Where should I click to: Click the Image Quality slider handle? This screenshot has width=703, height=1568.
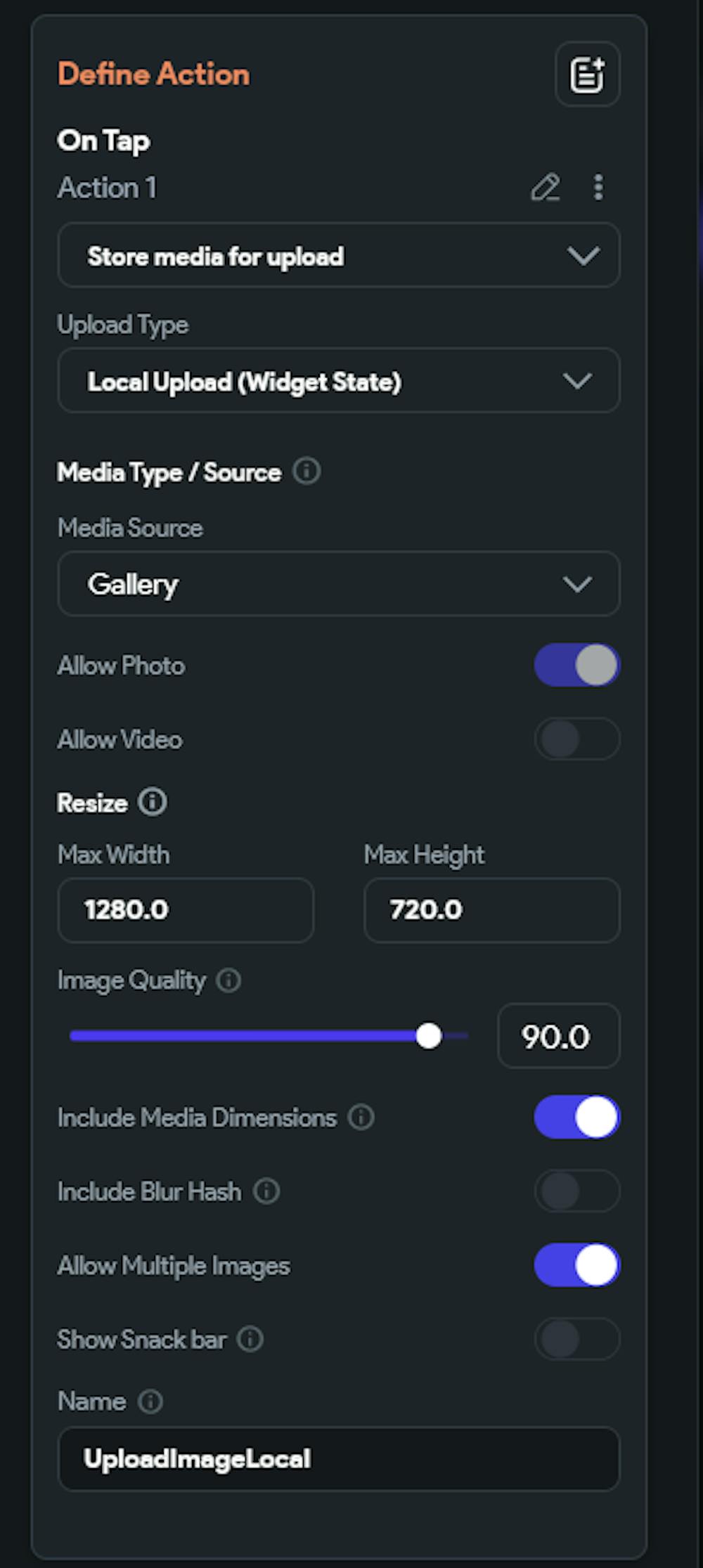pos(429,1036)
